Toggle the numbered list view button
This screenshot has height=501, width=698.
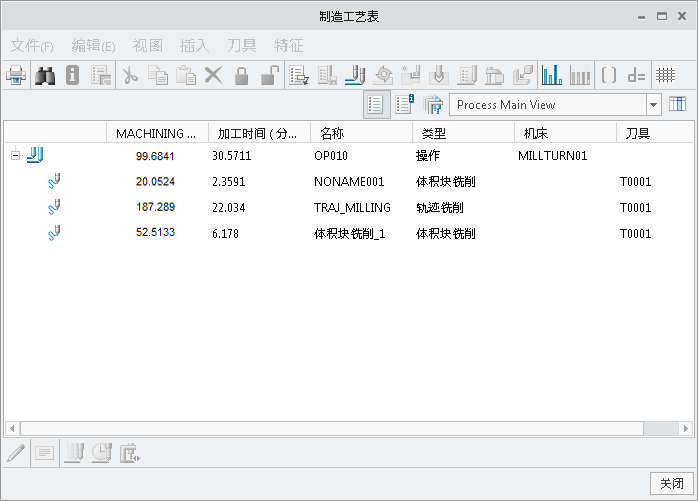tap(405, 104)
